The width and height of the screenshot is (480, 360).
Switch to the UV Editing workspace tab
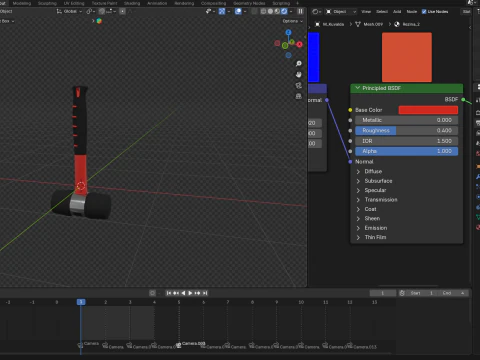pos(74,3)
